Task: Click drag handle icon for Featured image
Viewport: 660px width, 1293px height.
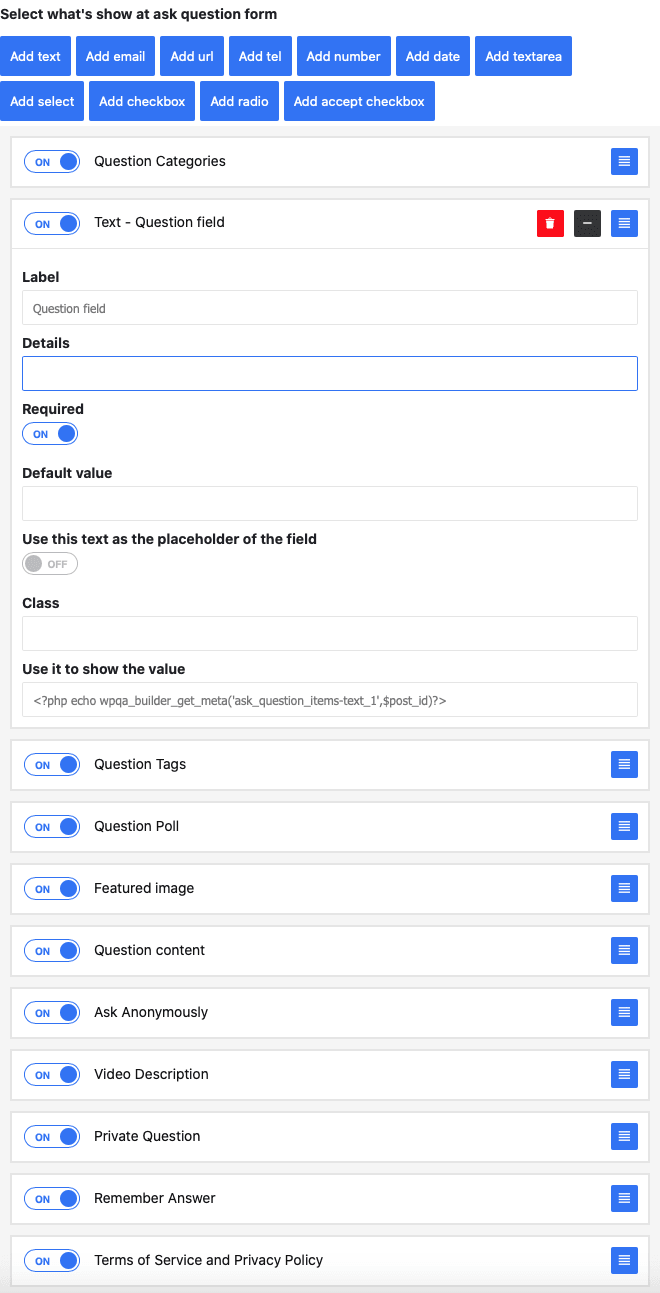Action: point(624,888)
